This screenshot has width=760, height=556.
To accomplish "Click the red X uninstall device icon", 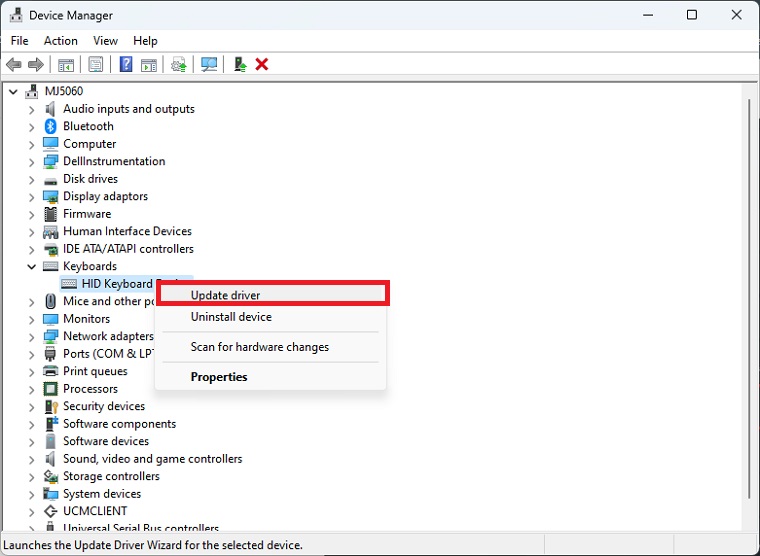I will pos(262,64).
